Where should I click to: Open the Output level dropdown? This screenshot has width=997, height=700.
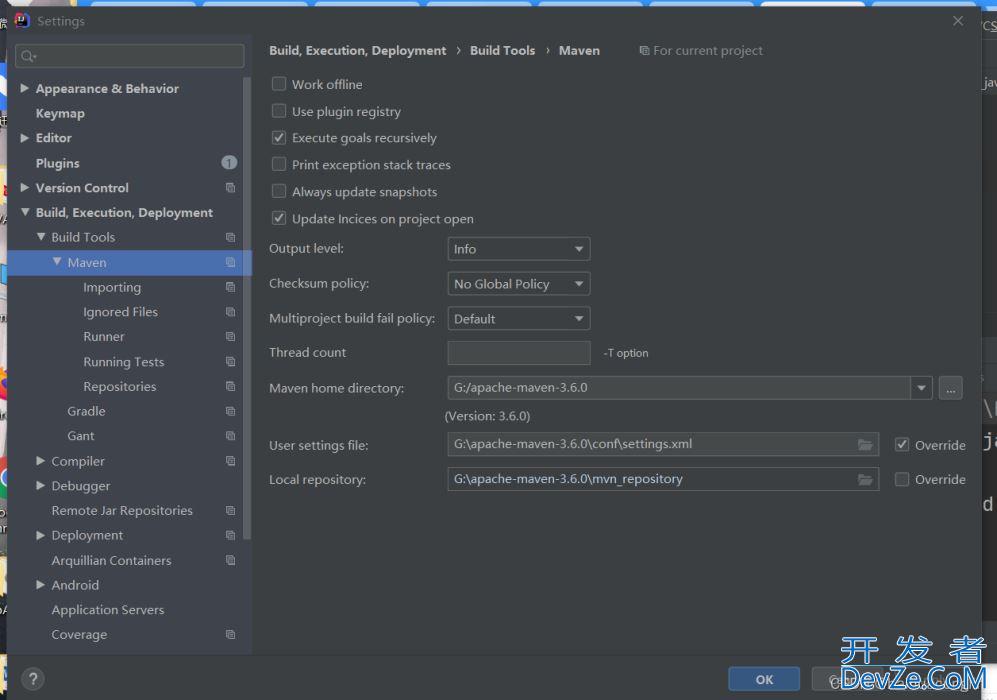(519, 249)
